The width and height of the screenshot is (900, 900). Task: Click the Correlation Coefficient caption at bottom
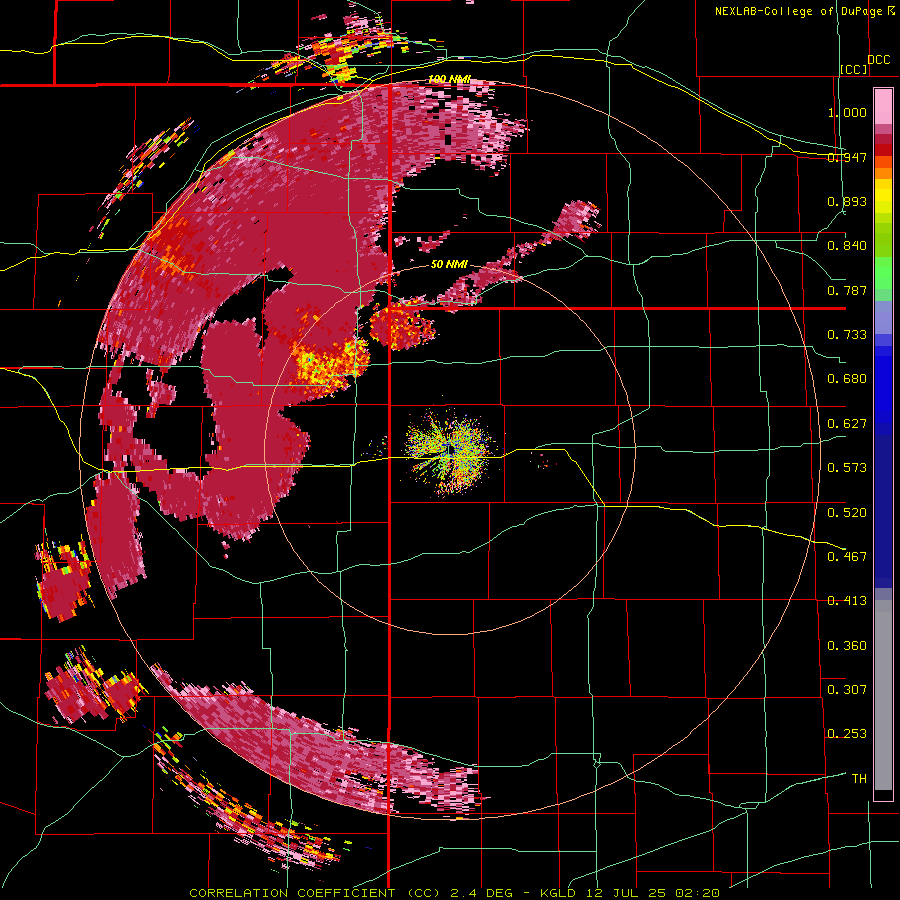pyautogui.click(x=454, y=893)
